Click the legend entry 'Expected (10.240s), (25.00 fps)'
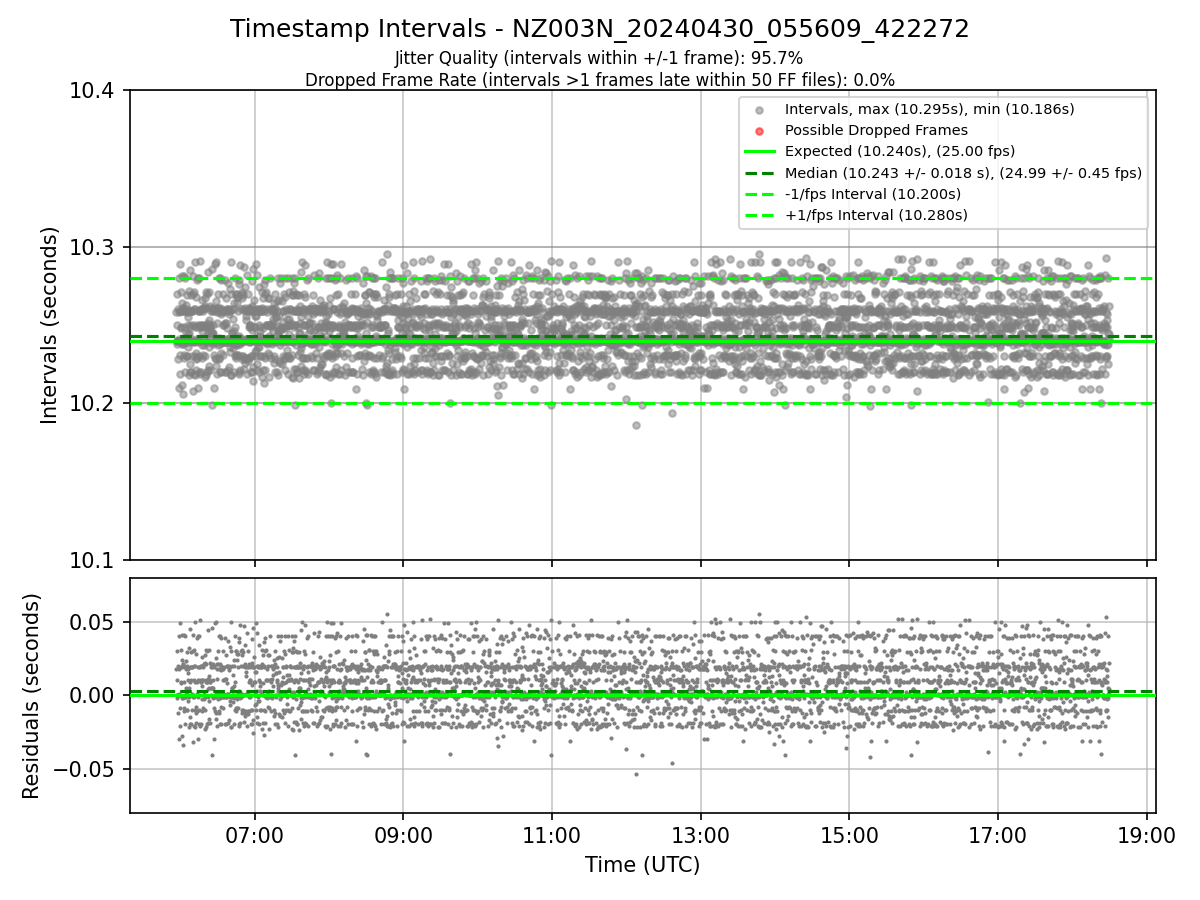Viewport: 1200px width, 900px height. pyautogui.click(x=900, y=151)
